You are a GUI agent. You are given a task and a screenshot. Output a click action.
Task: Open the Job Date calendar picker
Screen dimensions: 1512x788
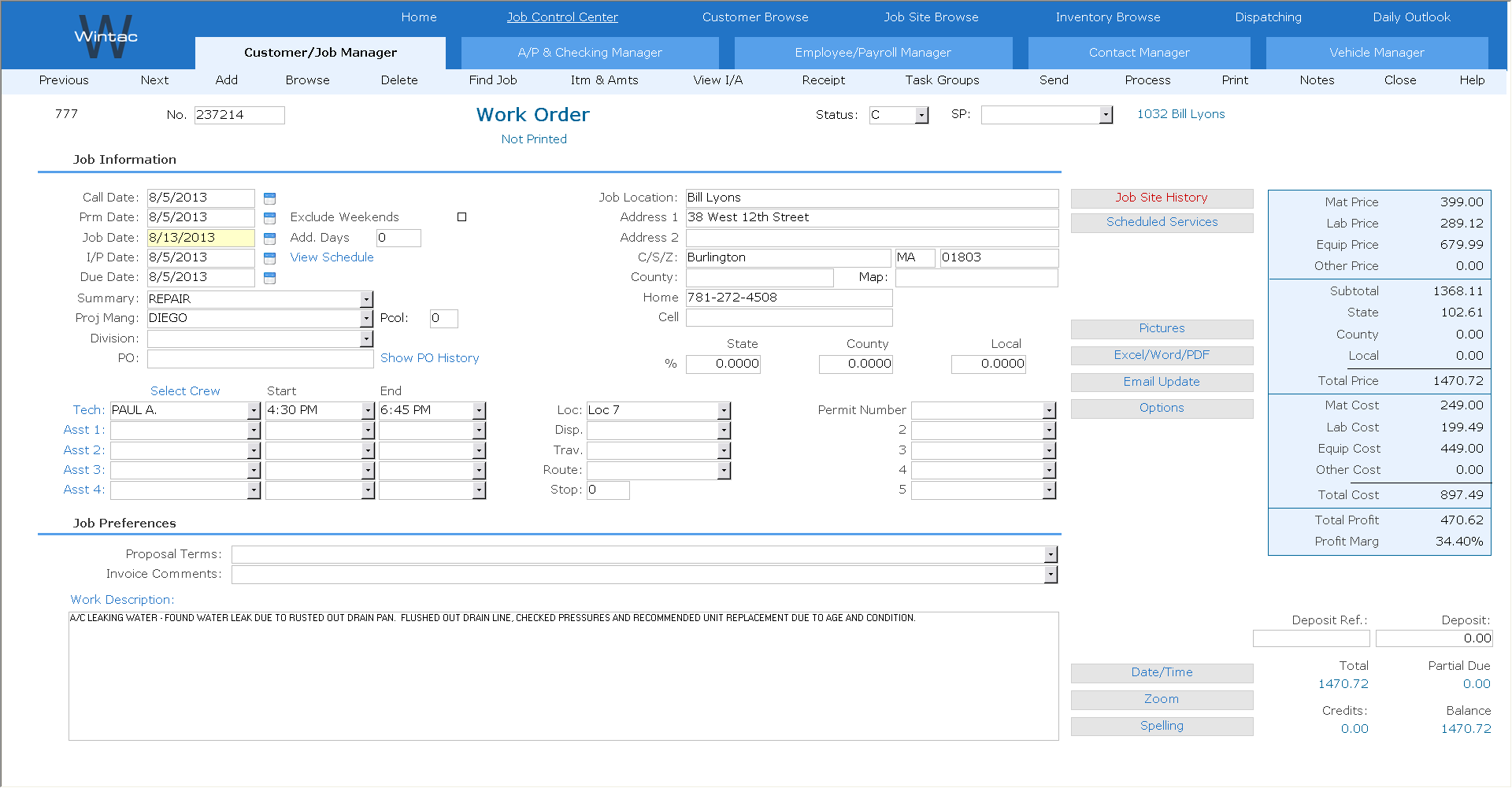[x=269, y=239]
